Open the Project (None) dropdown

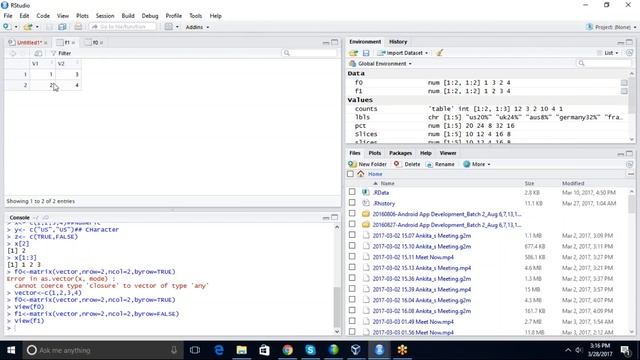(611, 27)
